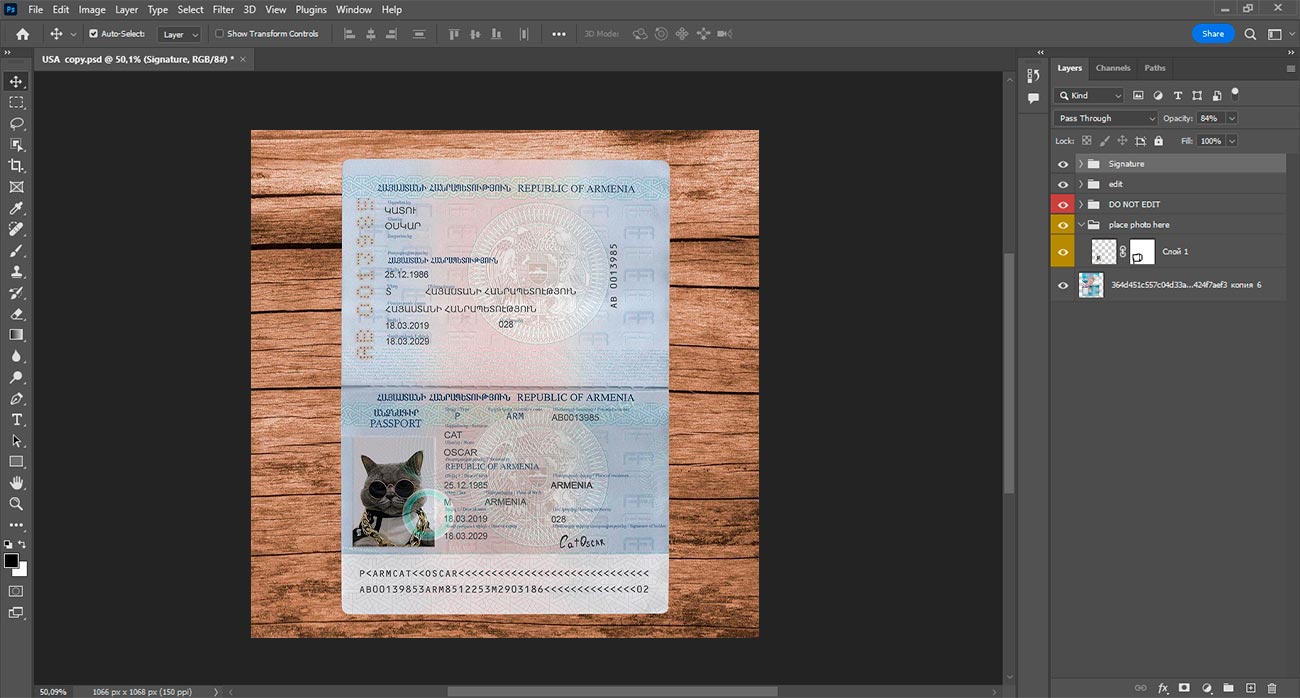The width and height of the screenshot is (1300, 698).
Task: Open the Filter menu
Action: (223, 9)
